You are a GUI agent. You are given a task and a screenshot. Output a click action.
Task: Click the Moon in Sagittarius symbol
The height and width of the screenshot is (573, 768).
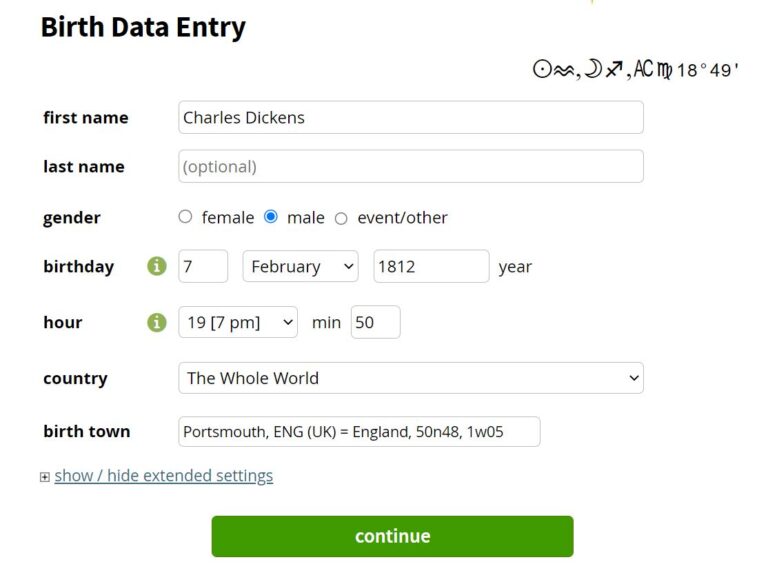point(603,69)
